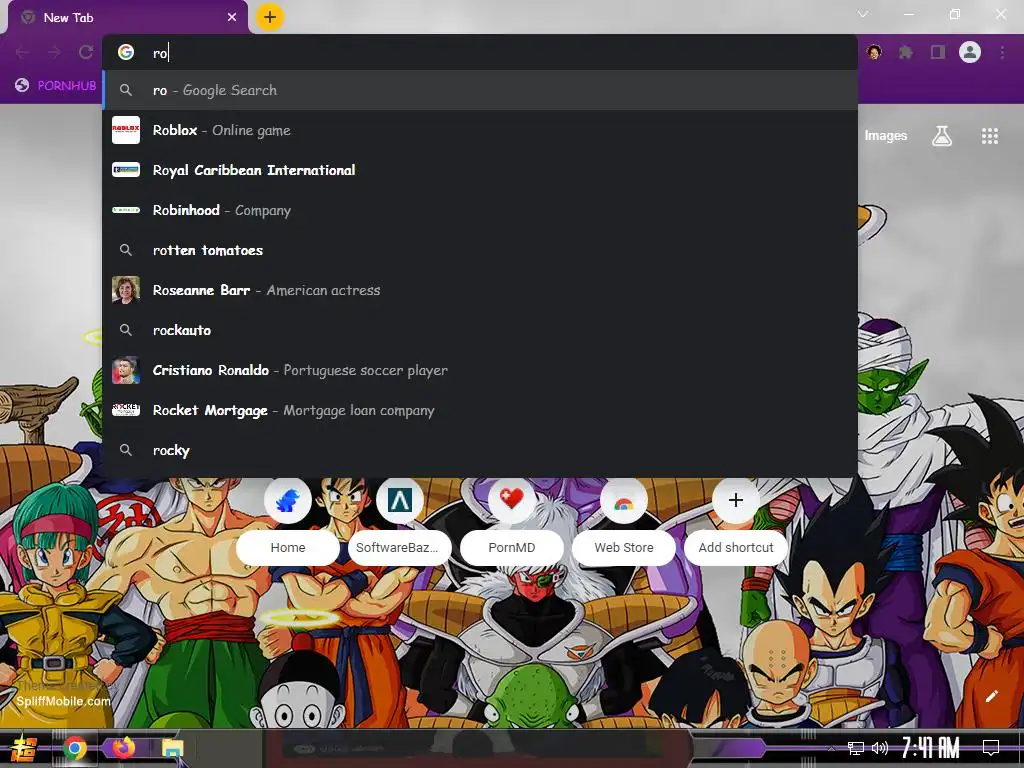Select the rotten tomatoes suggestion

tap(480, 250)
